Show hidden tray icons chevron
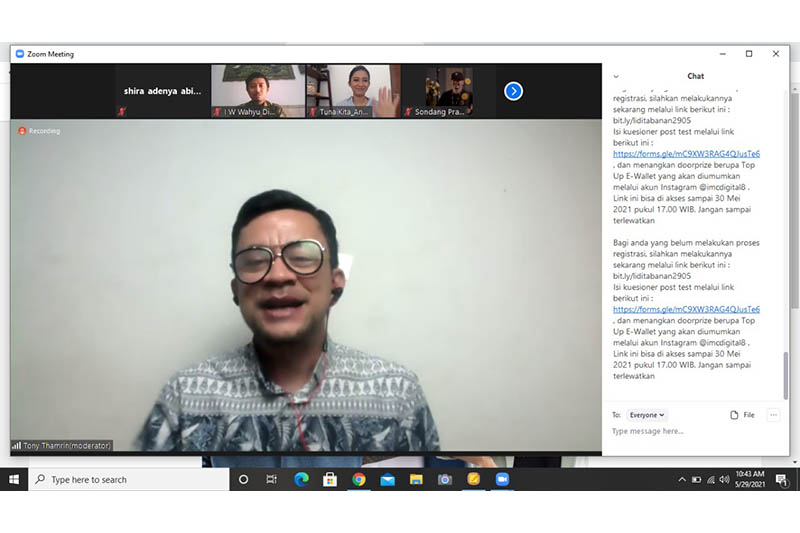The height and width of the screenshot is (533, 800). coord(682,479)
